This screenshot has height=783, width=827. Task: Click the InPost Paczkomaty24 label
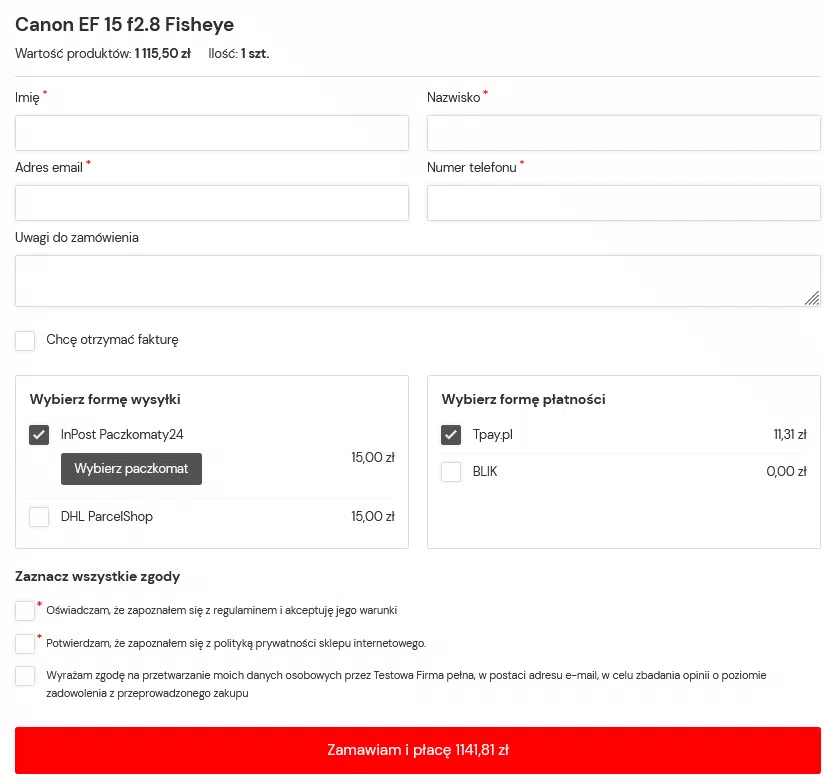[x=122, y=435]
